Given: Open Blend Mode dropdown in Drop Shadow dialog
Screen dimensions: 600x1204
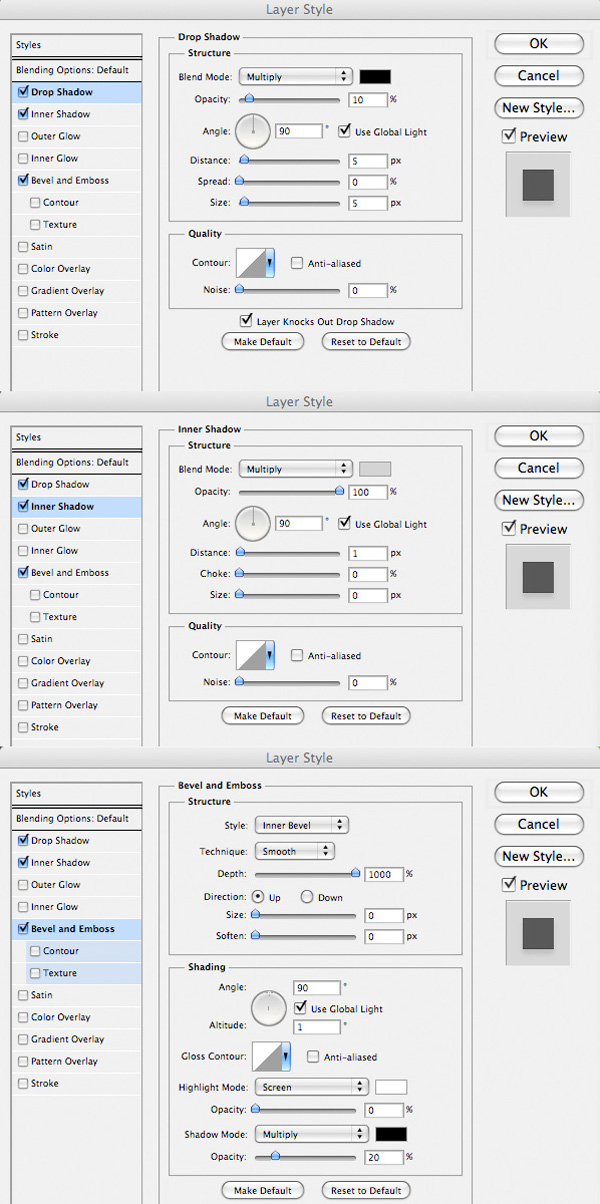Looking at the screenshot, I should point(295,76).
